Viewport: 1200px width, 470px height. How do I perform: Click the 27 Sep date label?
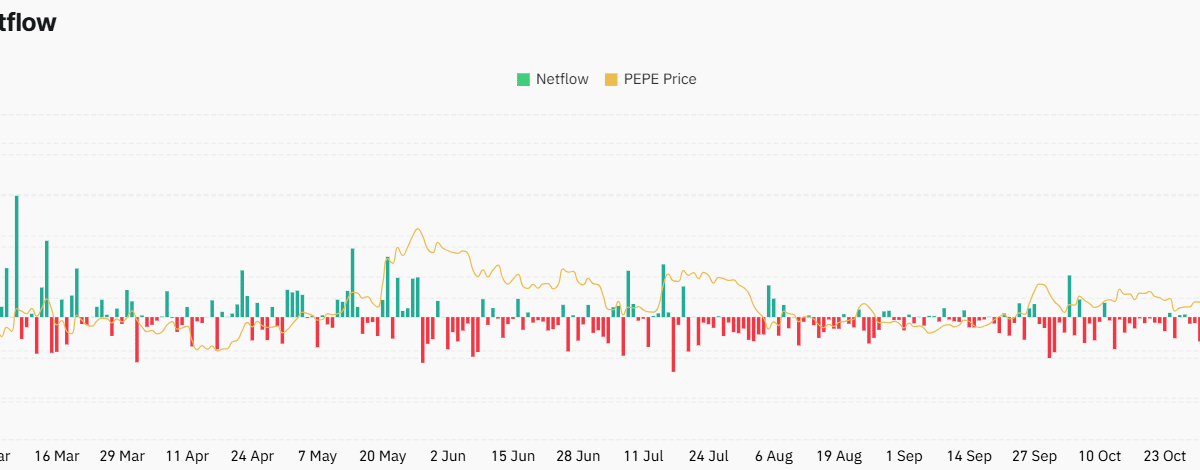1034,456
